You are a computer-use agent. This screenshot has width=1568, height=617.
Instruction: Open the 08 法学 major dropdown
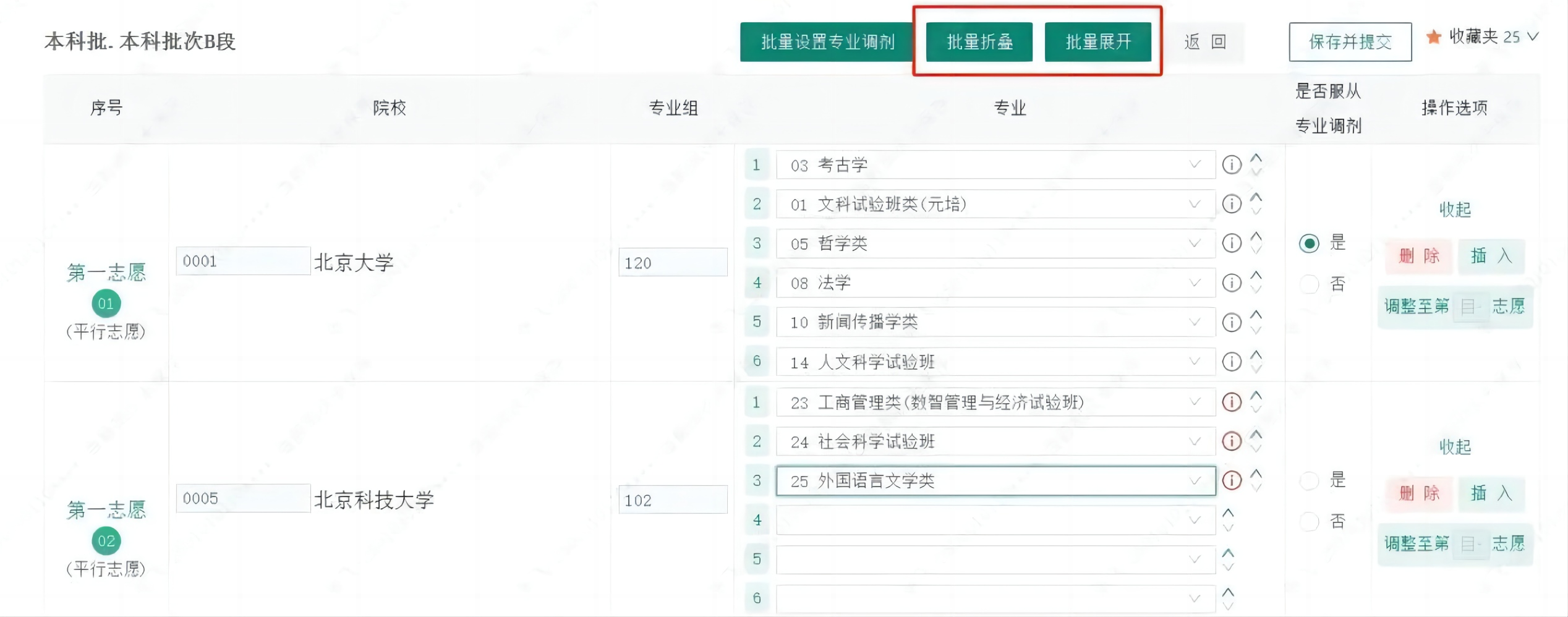(996, 283)
